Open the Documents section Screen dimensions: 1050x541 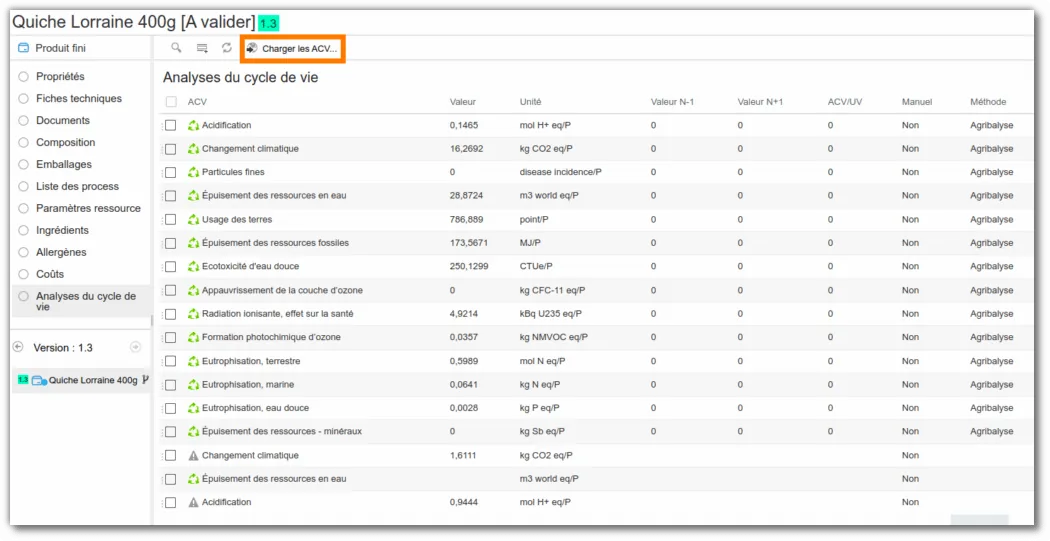[63, 121]
